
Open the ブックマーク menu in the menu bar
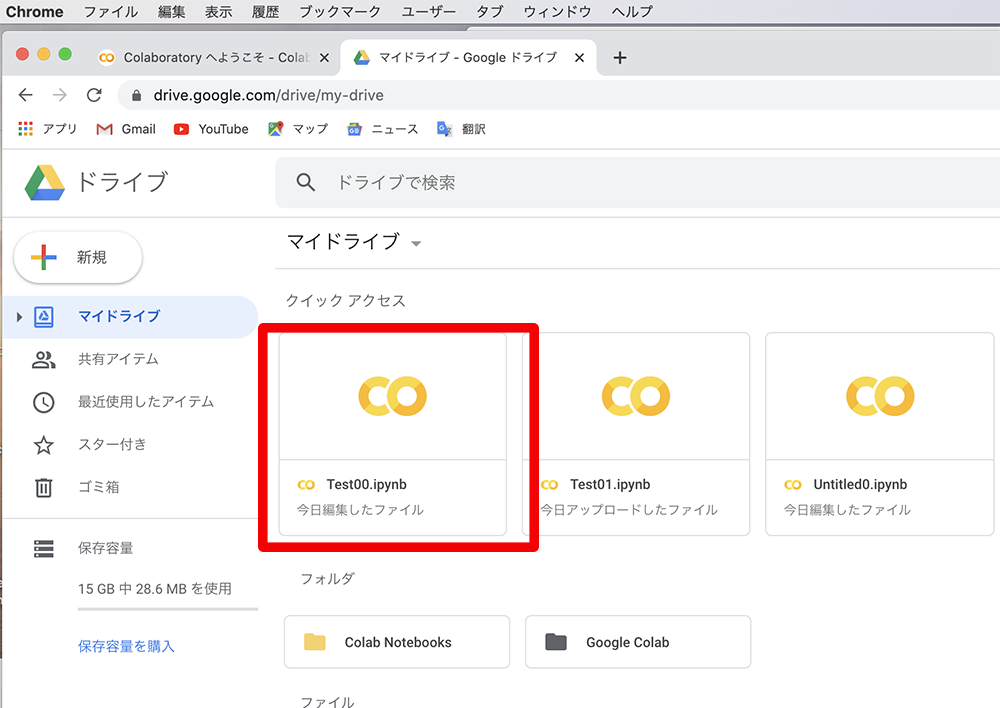point(337,11)
